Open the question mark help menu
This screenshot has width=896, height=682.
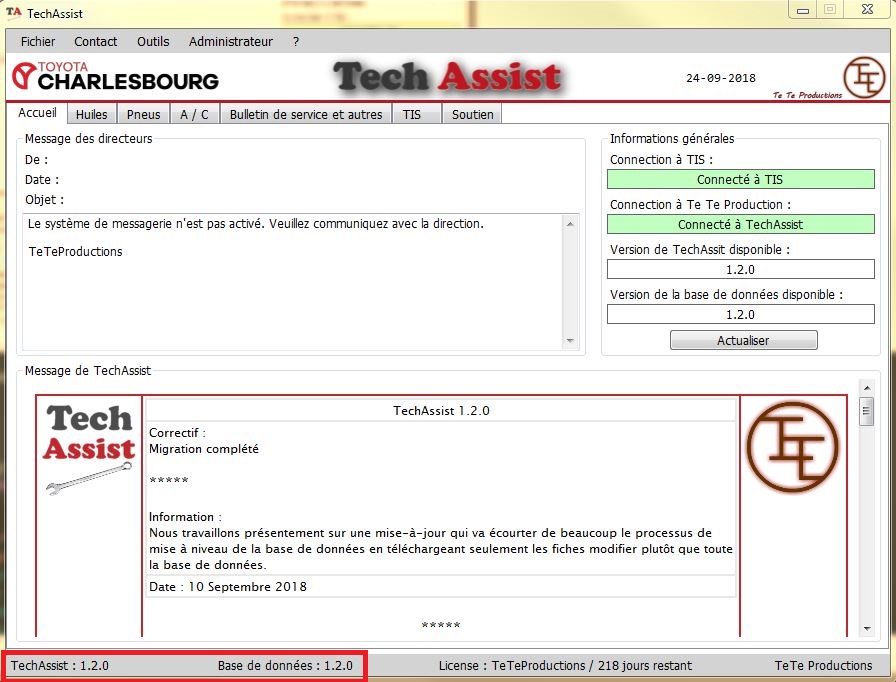(x=296, y=42)
